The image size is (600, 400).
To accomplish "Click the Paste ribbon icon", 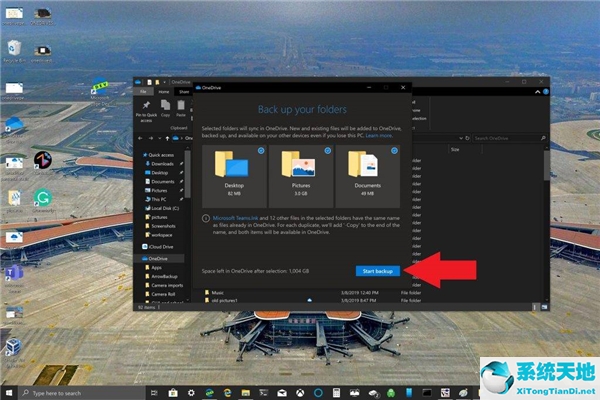I will pyautogui.click(x=181, y=109).
